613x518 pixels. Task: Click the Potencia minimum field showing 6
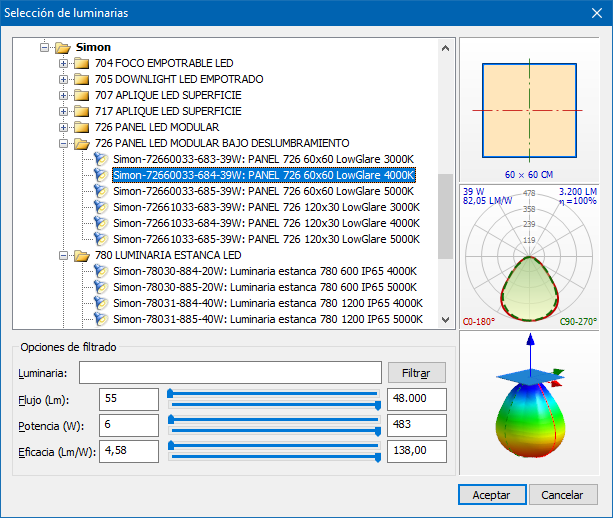(x=129, y=425)
